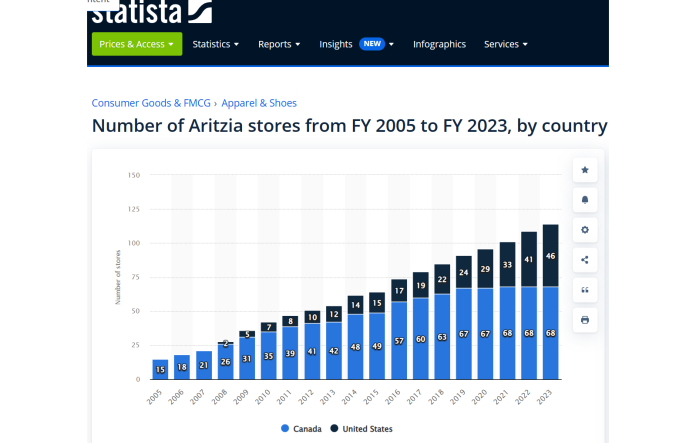
Task: Click the 2008 Canada segment labeled 26
Action: pos(225,362)
